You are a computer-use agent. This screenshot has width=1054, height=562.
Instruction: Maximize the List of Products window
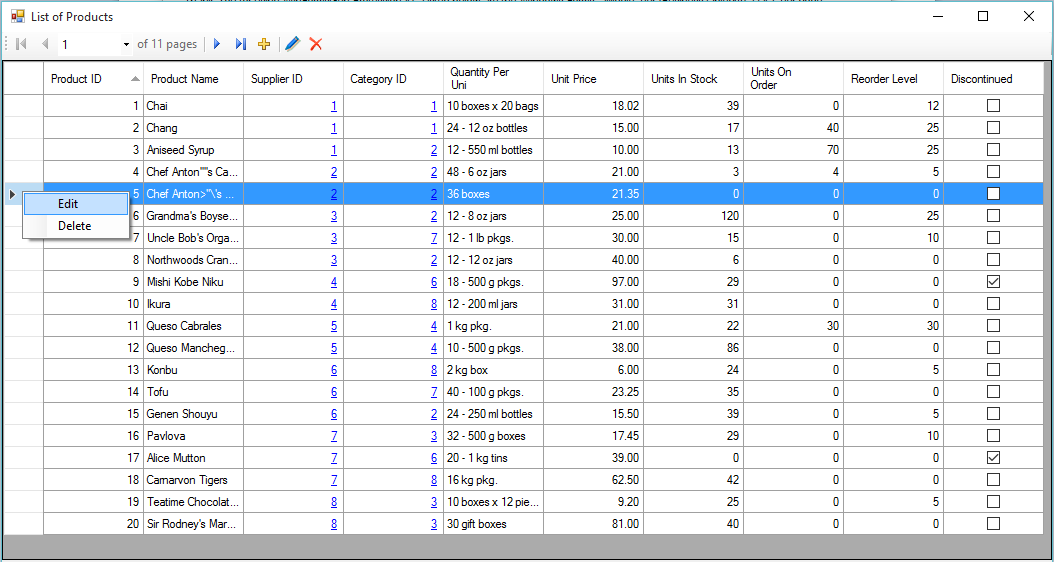[983, 17]
